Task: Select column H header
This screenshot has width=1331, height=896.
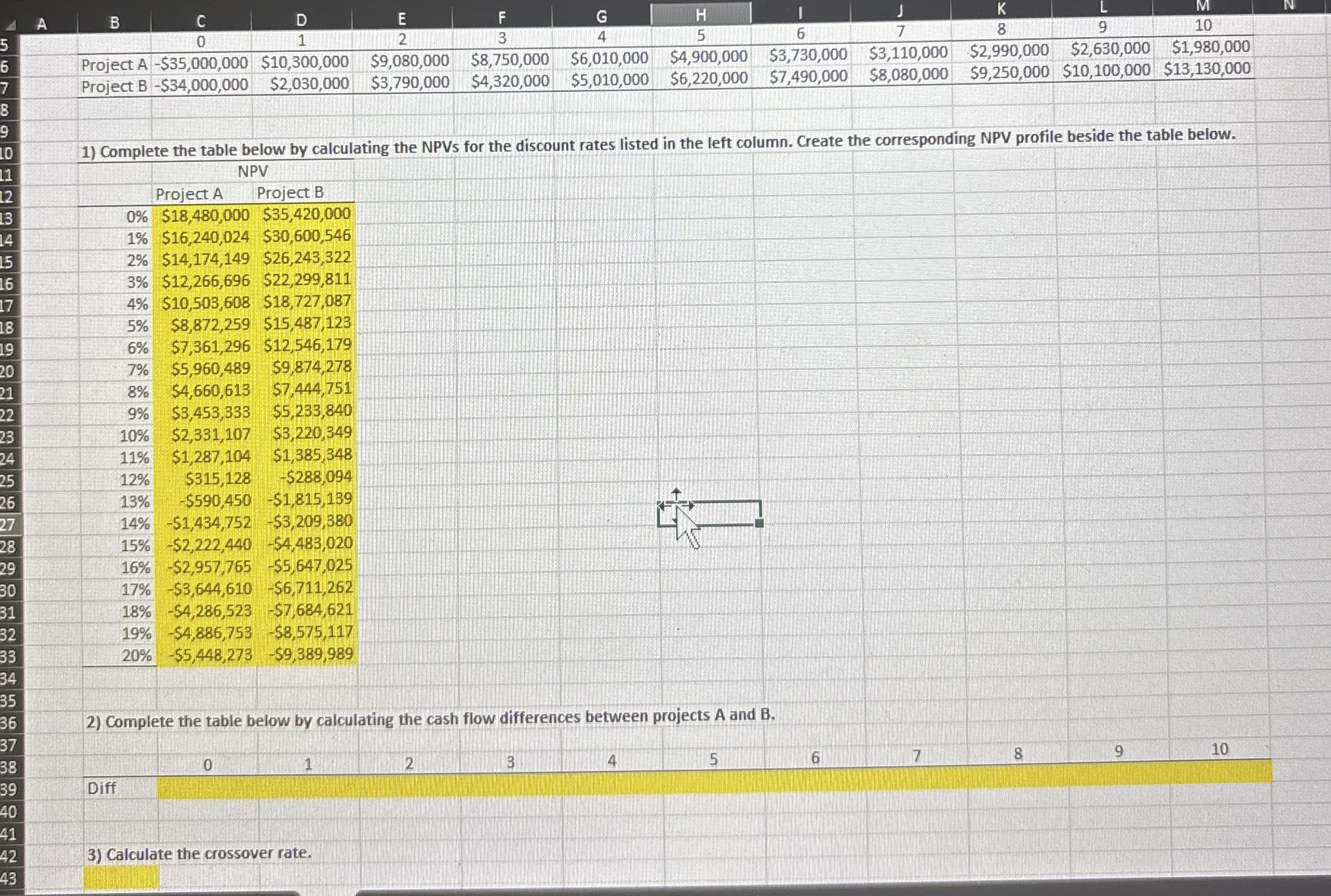Action: (x=701, y=16)
